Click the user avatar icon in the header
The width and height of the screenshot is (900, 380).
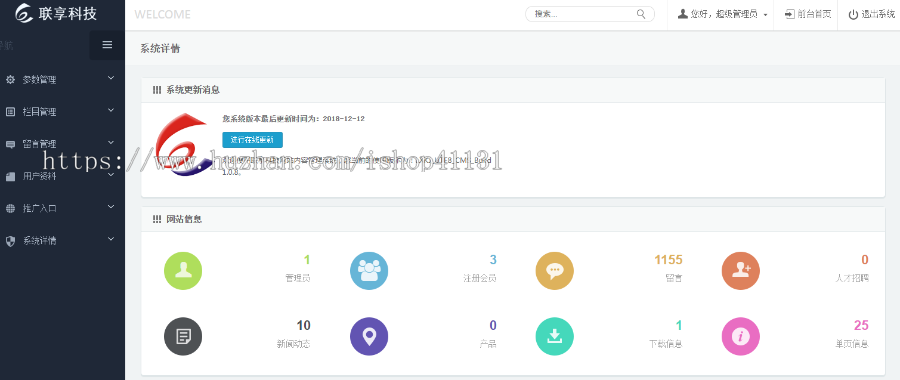(682, 14)
